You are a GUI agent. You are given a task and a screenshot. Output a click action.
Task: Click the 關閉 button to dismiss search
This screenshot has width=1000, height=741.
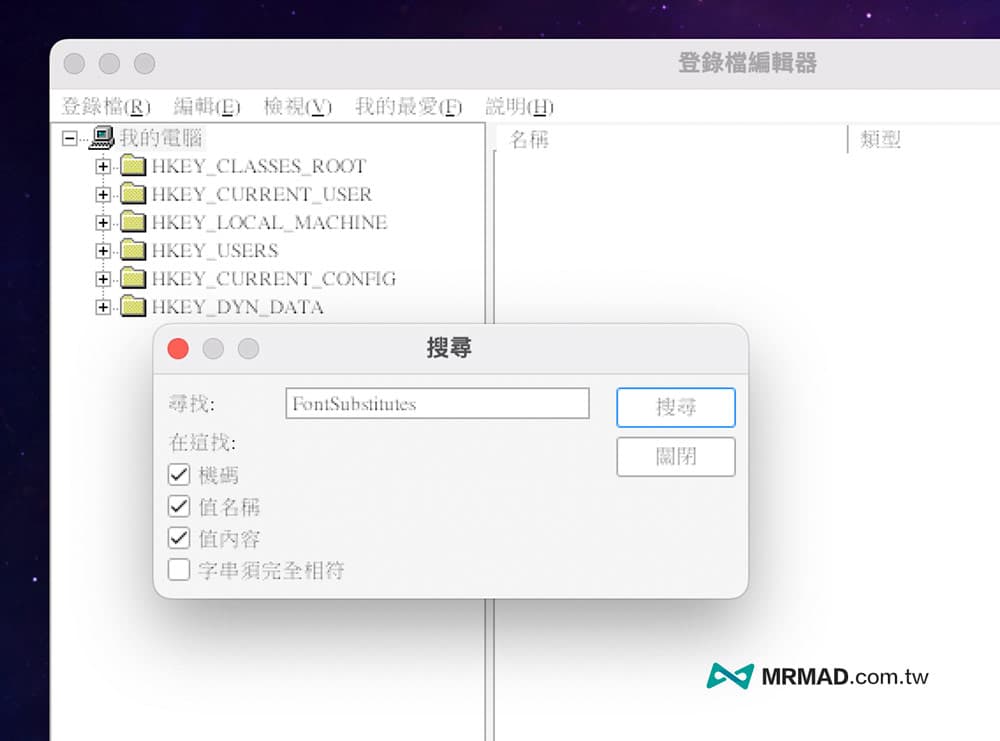click(x=676, y=456)
